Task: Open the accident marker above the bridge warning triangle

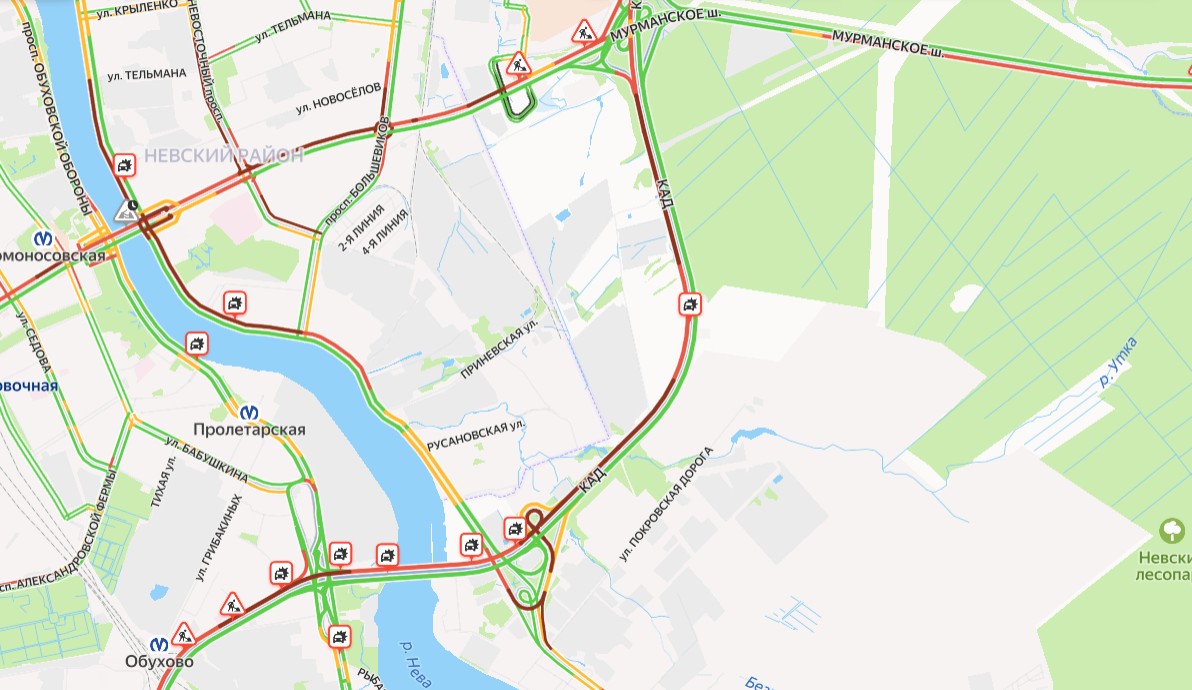Action: point(125,165)
